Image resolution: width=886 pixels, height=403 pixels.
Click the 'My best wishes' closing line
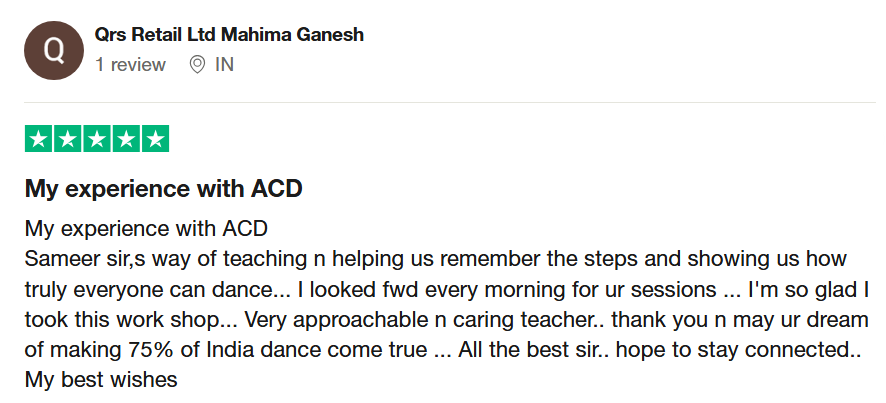pyautogui.click(x=101, y=381)
